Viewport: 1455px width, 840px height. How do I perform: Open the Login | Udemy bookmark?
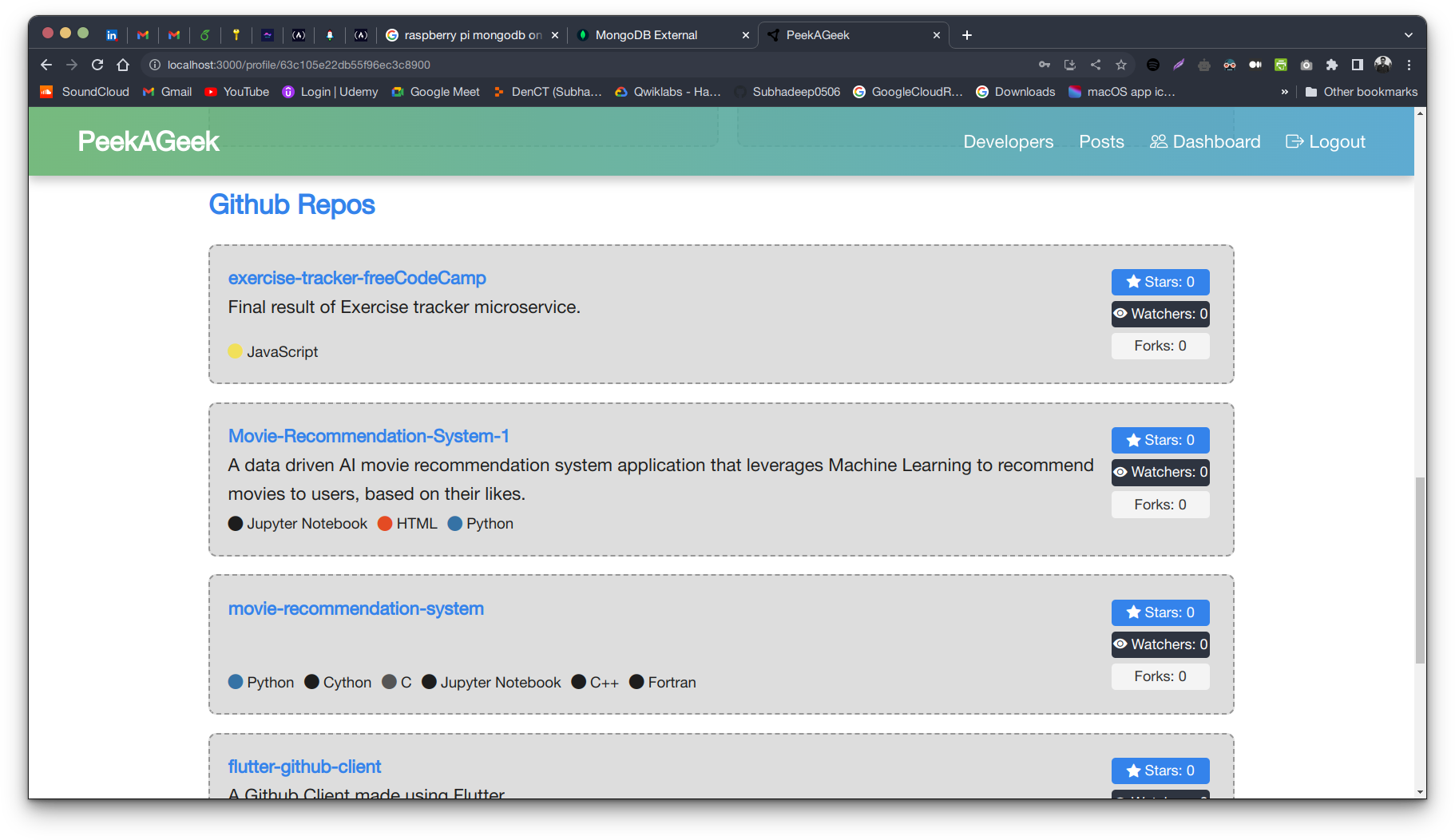pos(331,92)
